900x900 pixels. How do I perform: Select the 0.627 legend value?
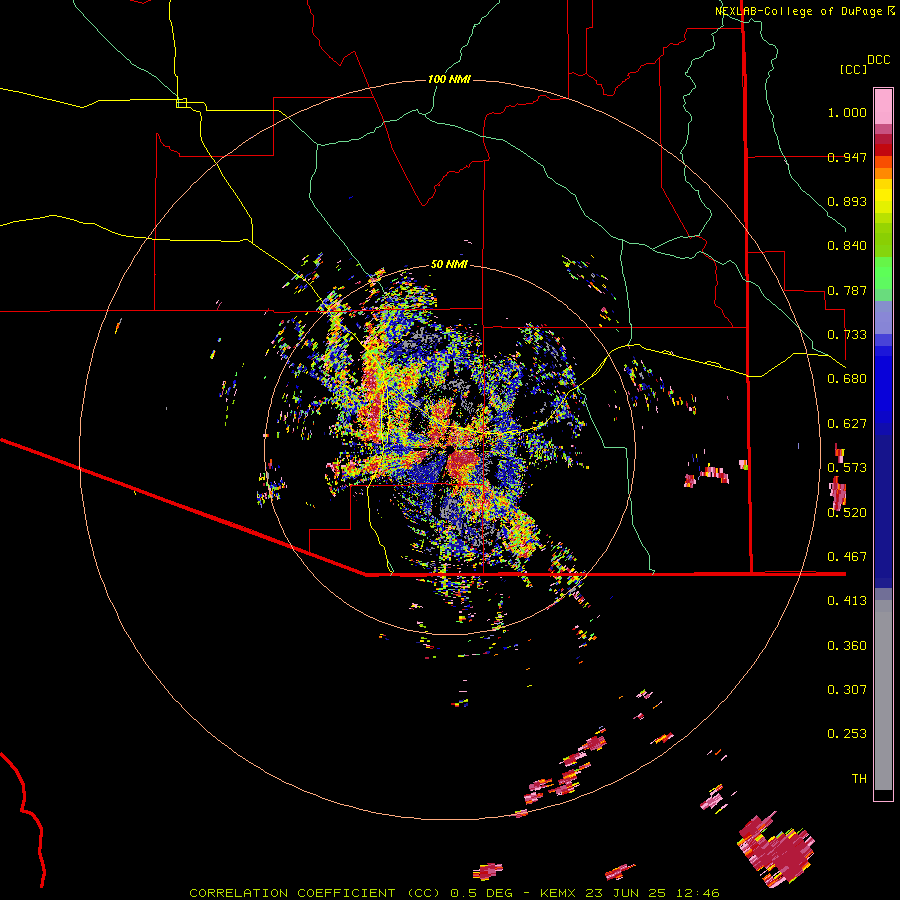[x=847, y=424]
